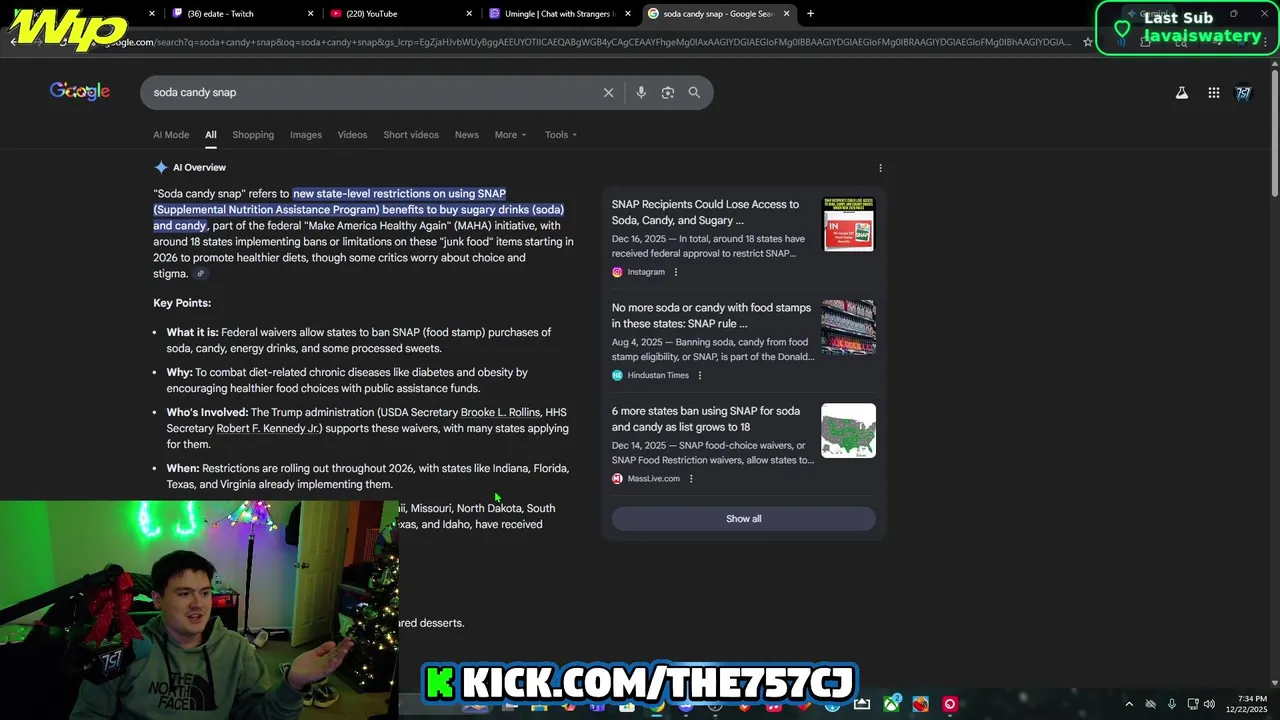Submit search with magnifying glass icon
Image resolution: width=1280 pixels, height=720 pixels.
tap(694, 92)
